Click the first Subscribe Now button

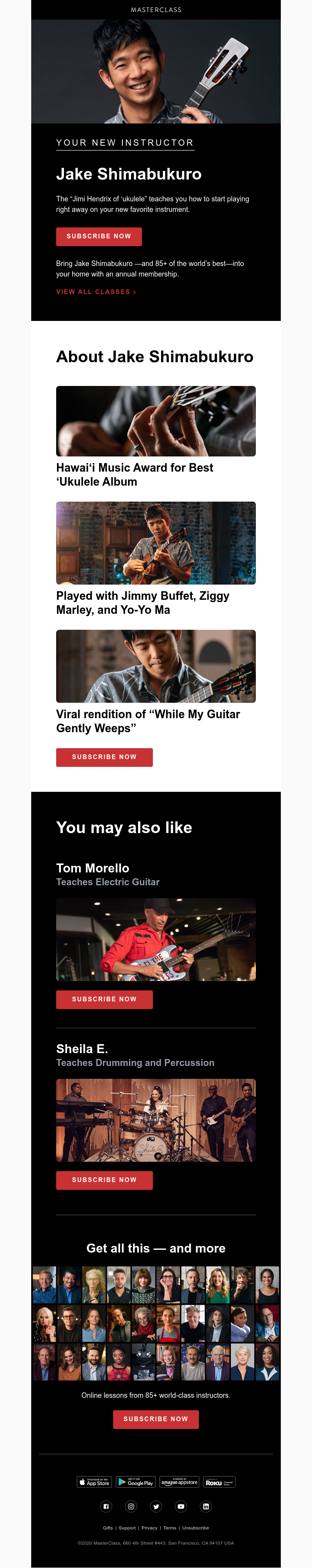pos(99,237)
